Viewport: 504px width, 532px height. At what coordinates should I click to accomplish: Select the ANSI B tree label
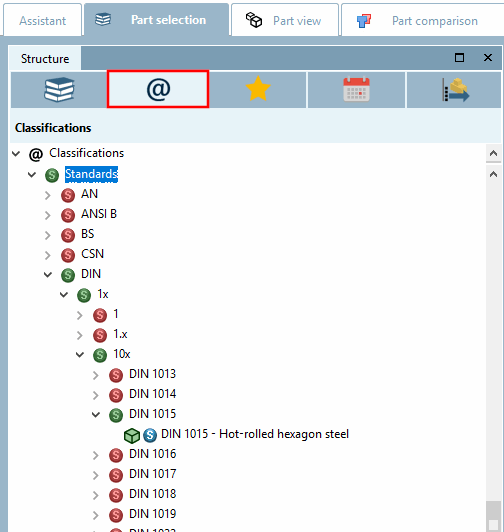[99, 214]
